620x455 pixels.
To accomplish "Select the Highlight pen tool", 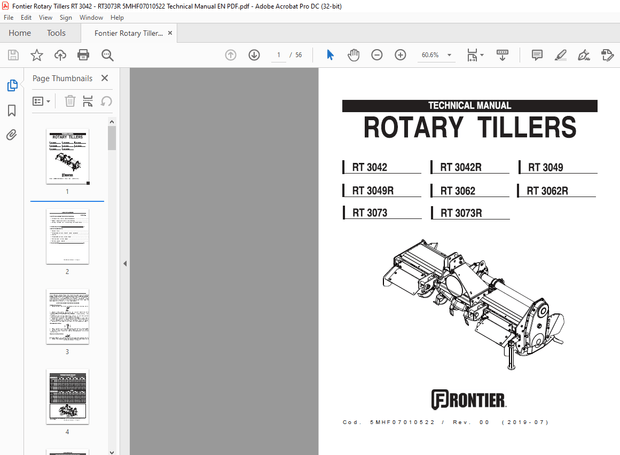I will point(561,55).
